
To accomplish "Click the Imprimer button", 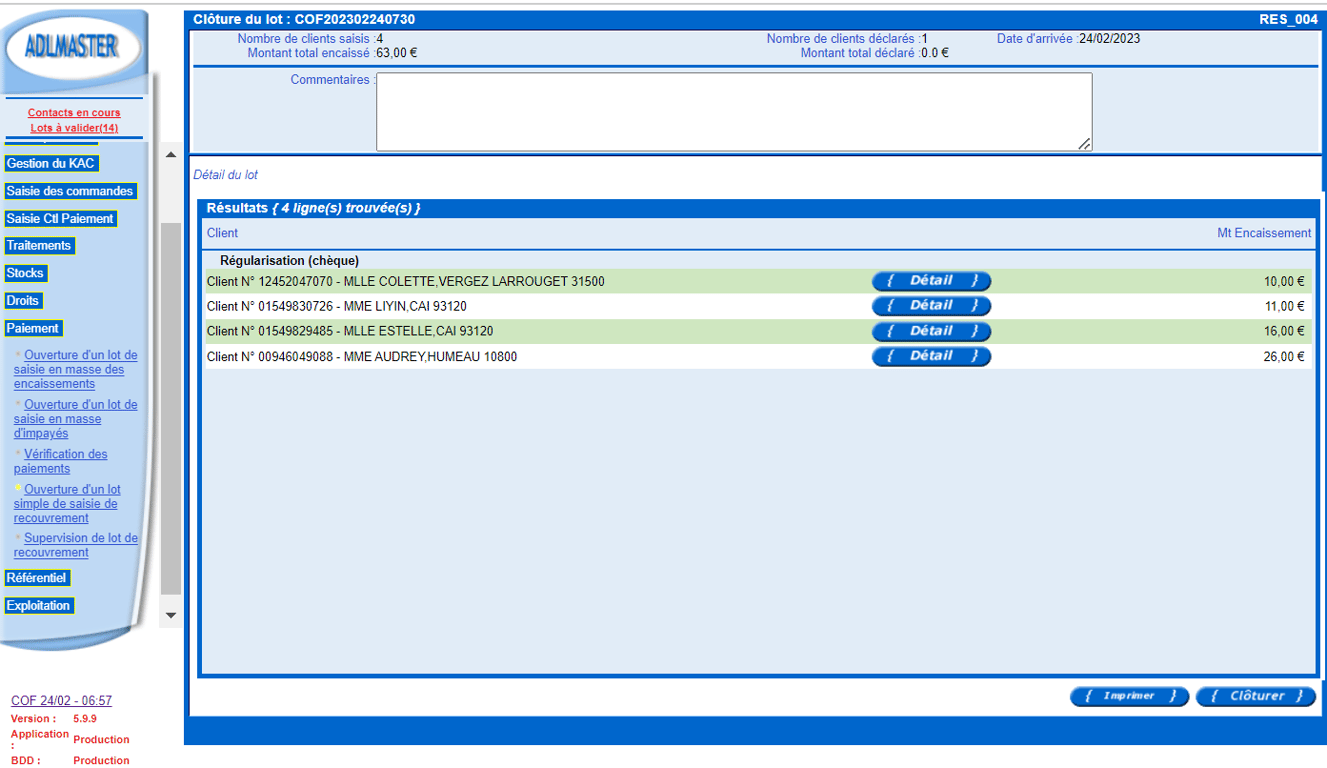I will [x=1129, y=696].
